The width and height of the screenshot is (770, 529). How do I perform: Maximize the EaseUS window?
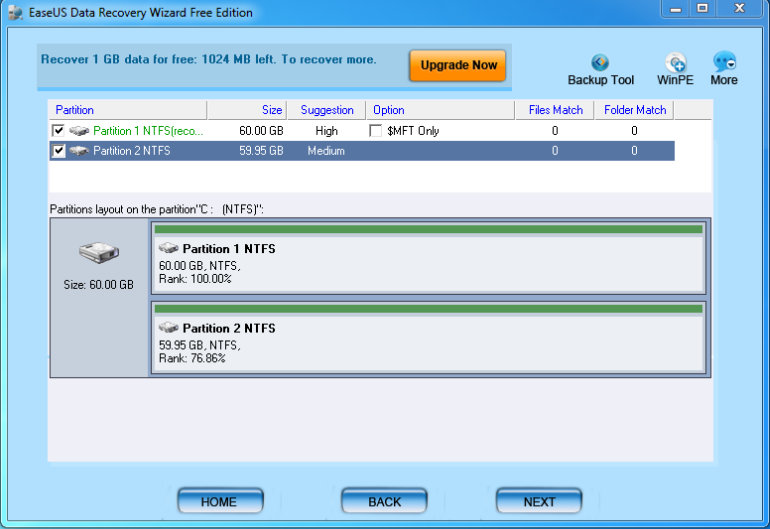pyautogui.click(x=703, y=9)
